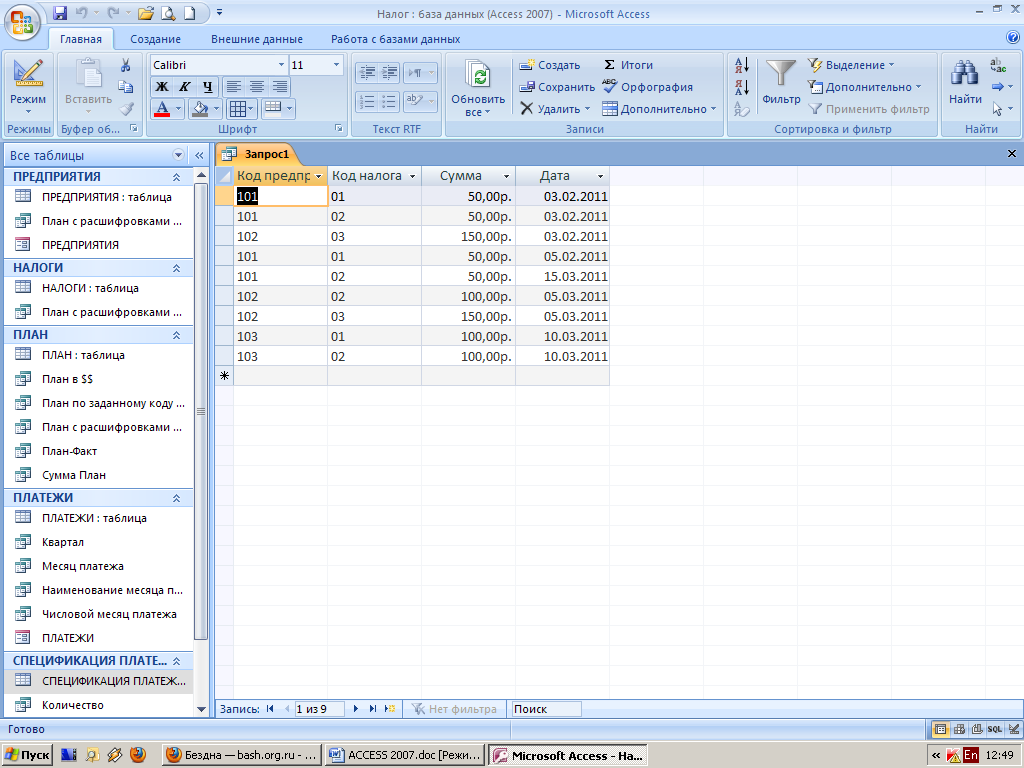Toggle underline (Ч) formatting
This screenshot has height=768, width=1024.
click(x=207, y=86)
